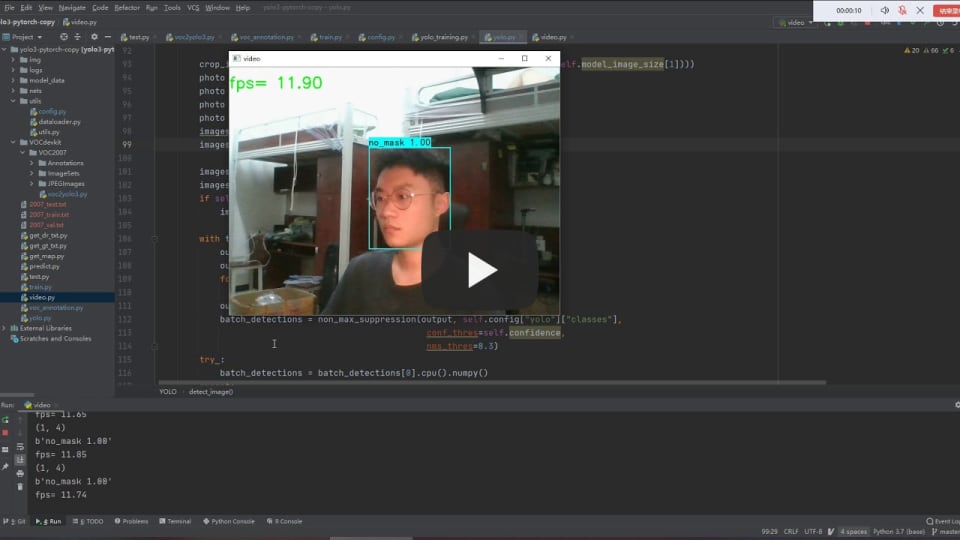
Task: Select dataloader.py in project tree
Action: pyautogui.click(x=58, y=122)
